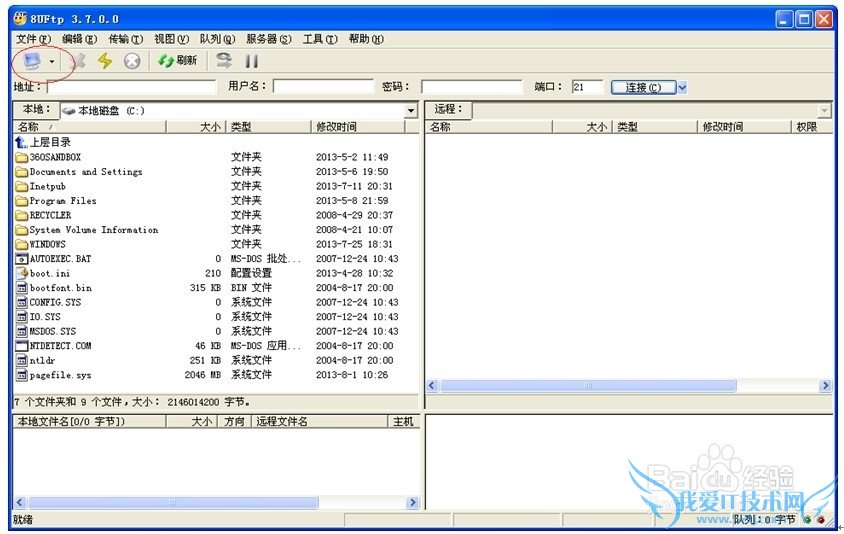Sort local files by 类型 column
Viewport: 844px width, 534px height.
point(268,127)
